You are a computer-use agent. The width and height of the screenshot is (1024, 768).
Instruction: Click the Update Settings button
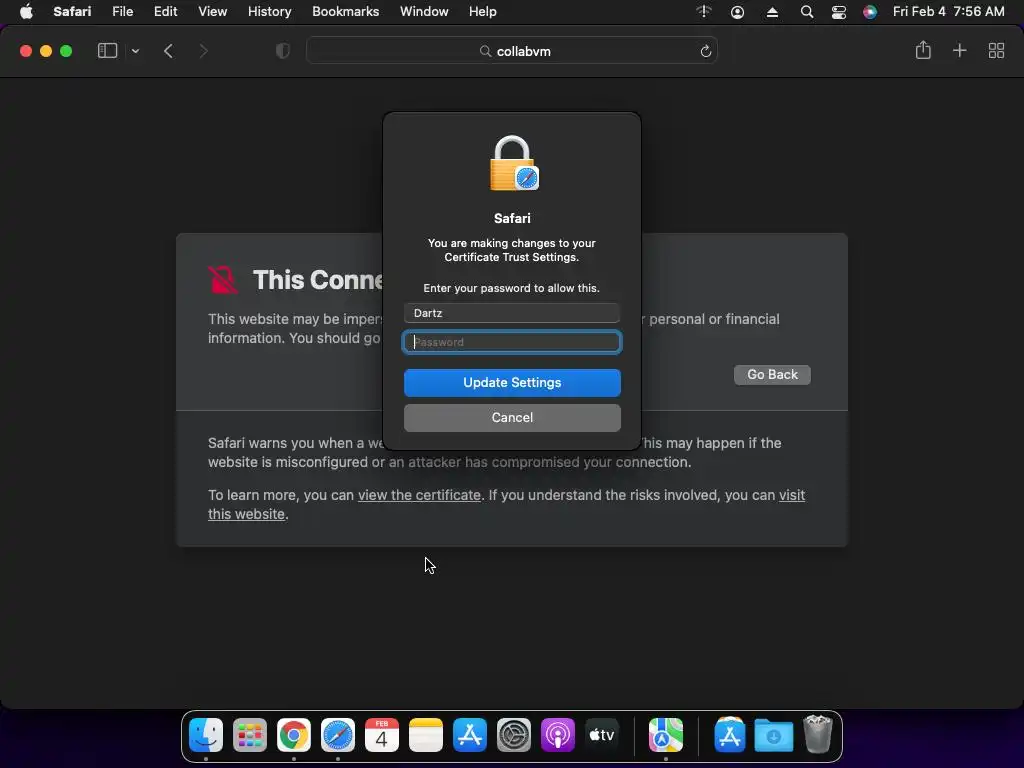click(512, 383)
